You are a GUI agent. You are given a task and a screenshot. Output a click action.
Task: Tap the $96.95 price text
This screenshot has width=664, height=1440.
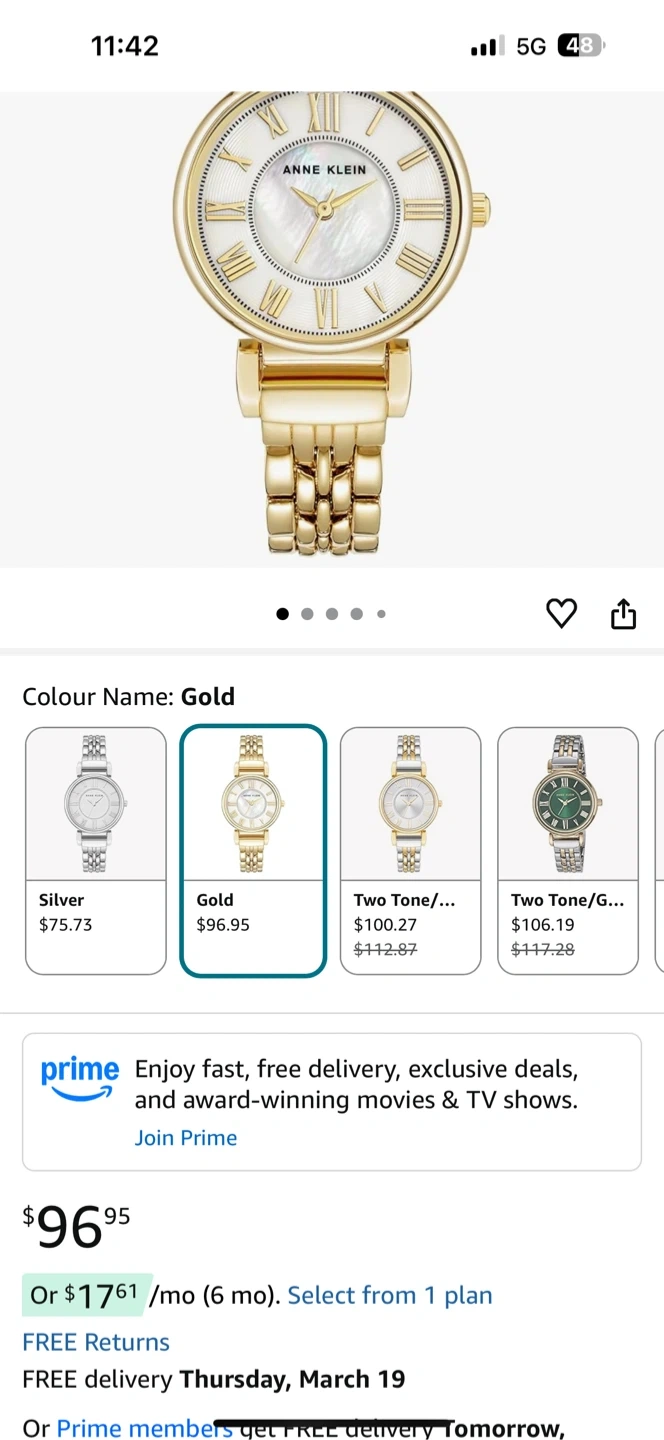click(x=76, y=1226)
